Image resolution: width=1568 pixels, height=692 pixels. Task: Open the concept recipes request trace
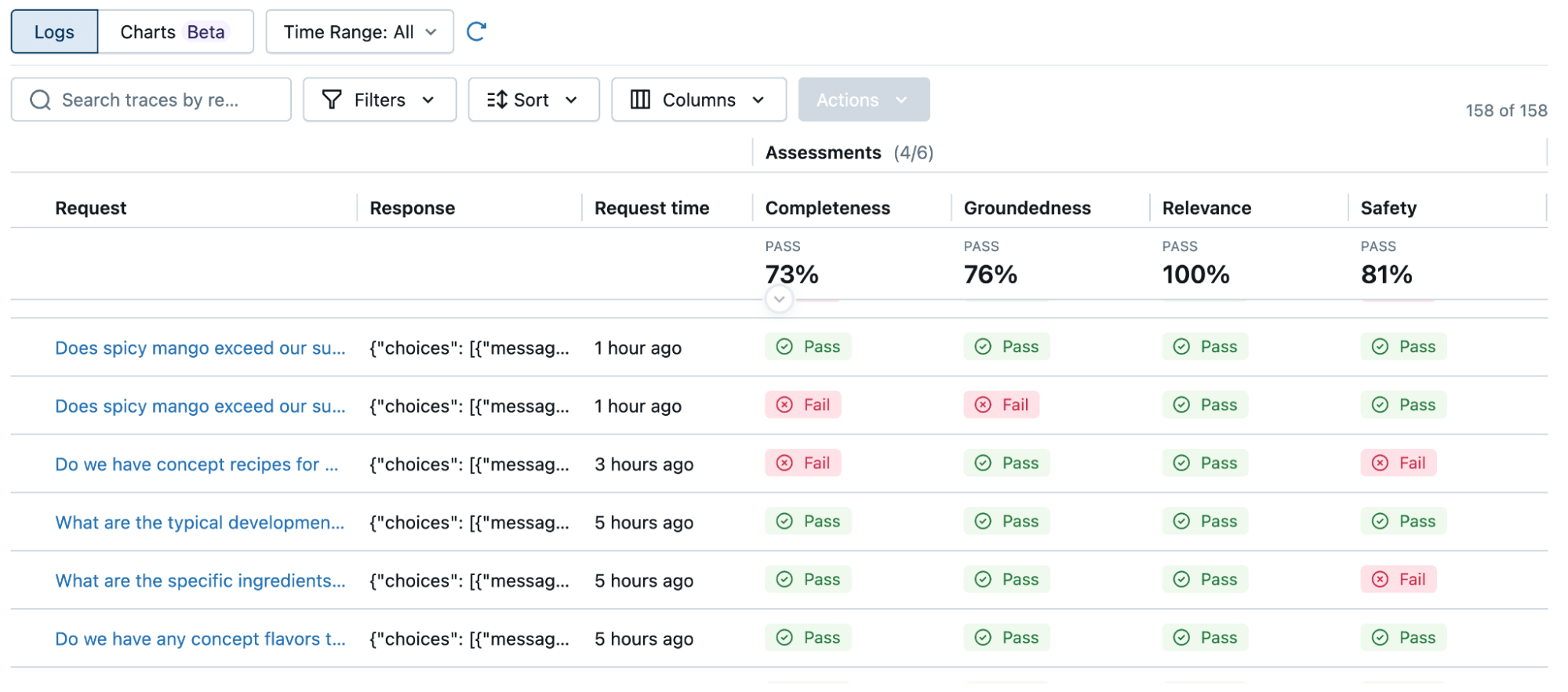pos(196,464)
